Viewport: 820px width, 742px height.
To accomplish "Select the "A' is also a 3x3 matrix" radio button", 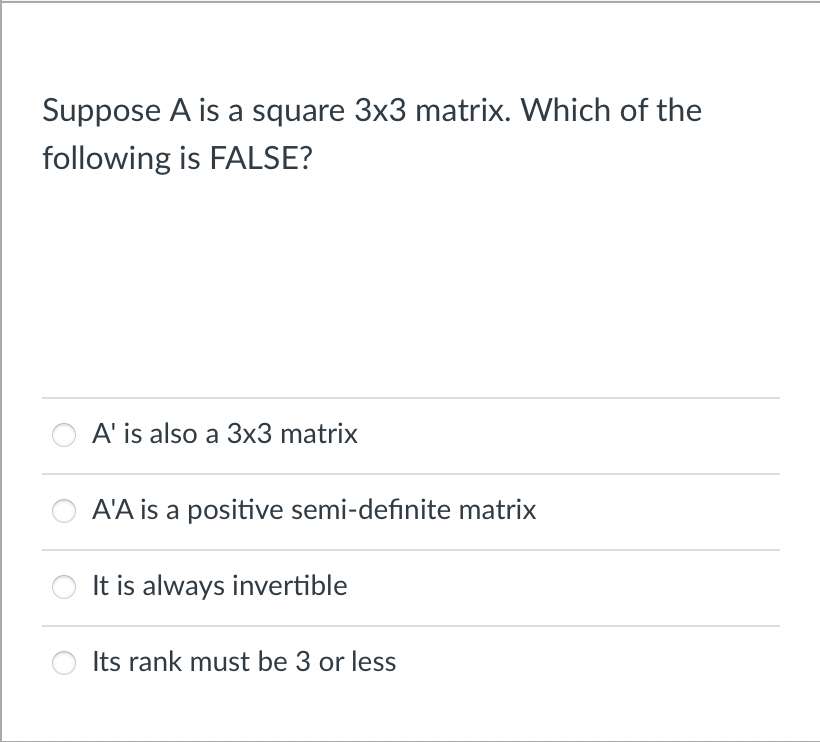I will click(64, 435).
